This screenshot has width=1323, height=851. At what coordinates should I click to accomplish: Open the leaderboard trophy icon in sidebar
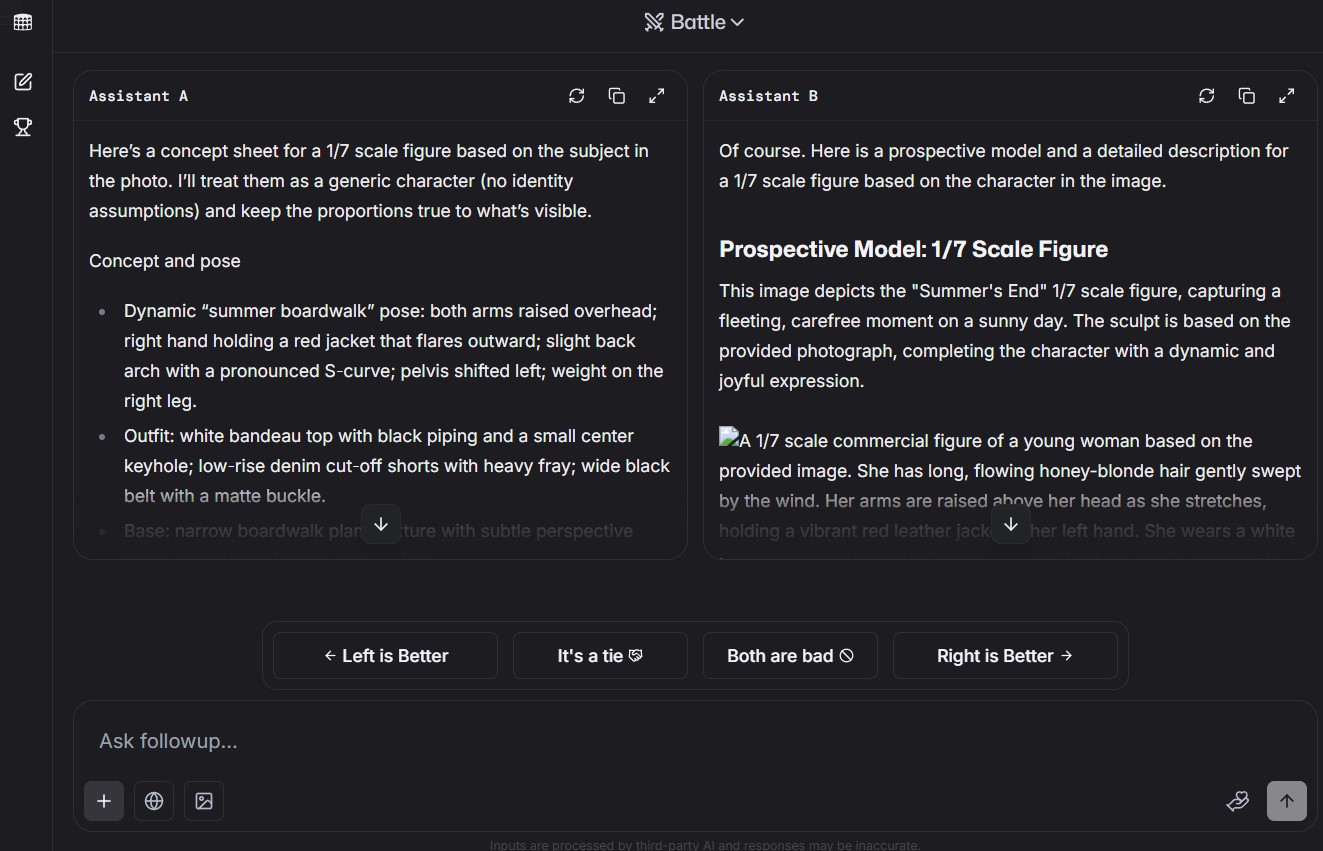[23, 127]
